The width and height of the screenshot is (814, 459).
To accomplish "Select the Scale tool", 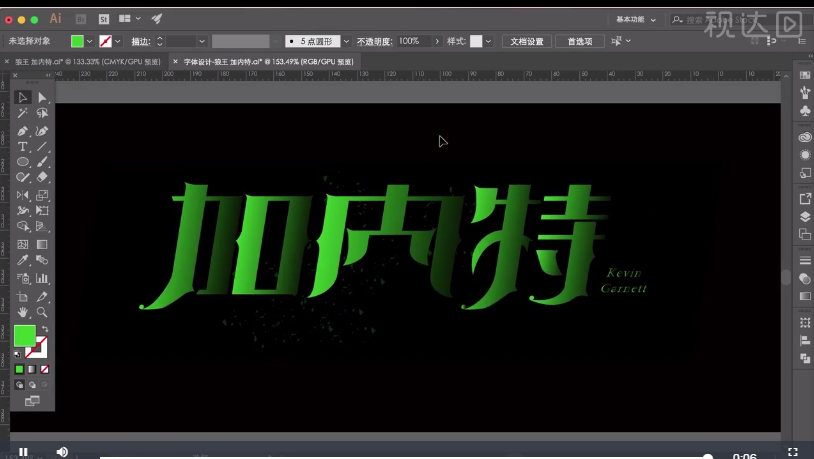I will tap(42, 195).
